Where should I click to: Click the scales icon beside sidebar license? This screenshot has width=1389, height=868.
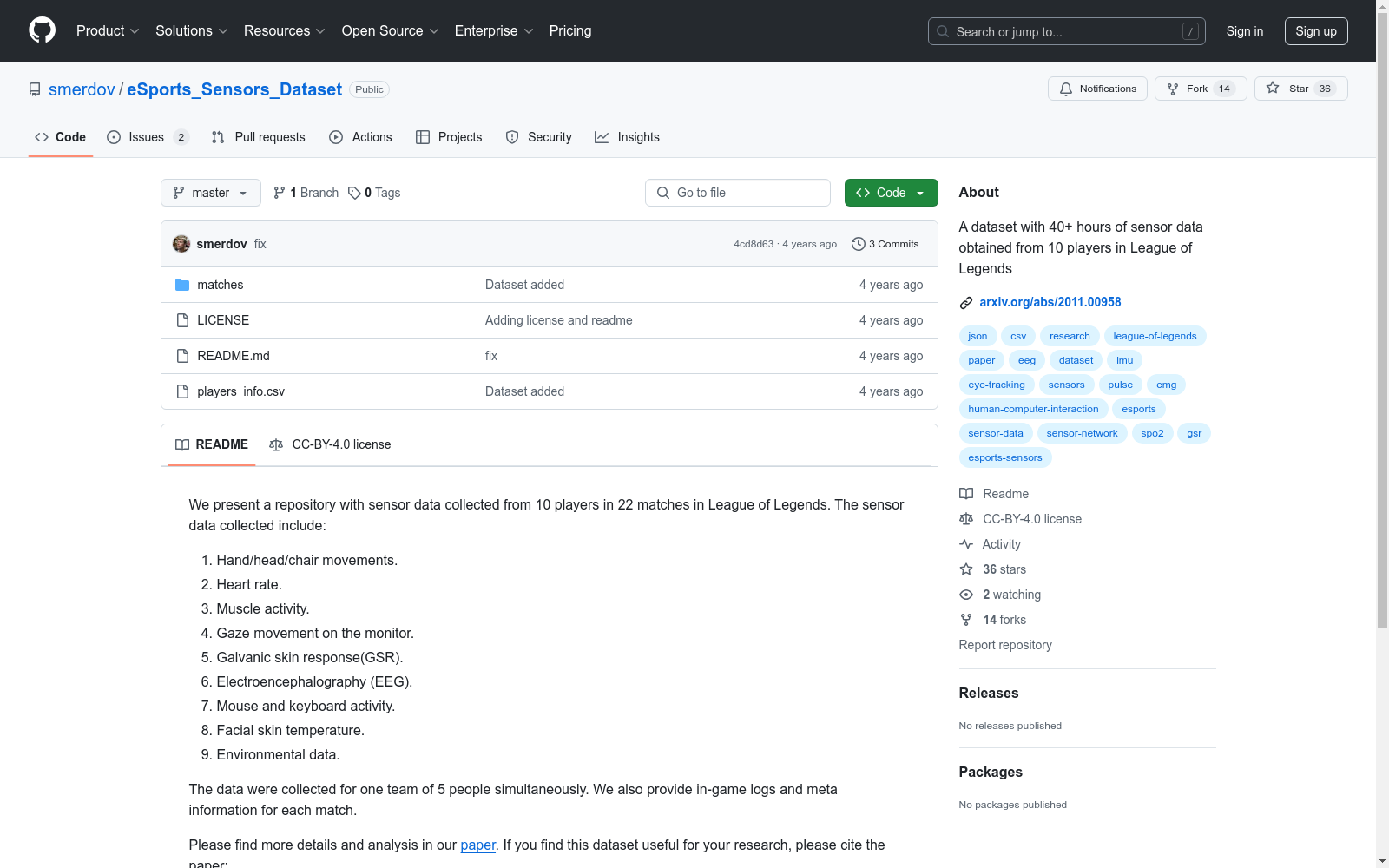click(x=966, y=519)
